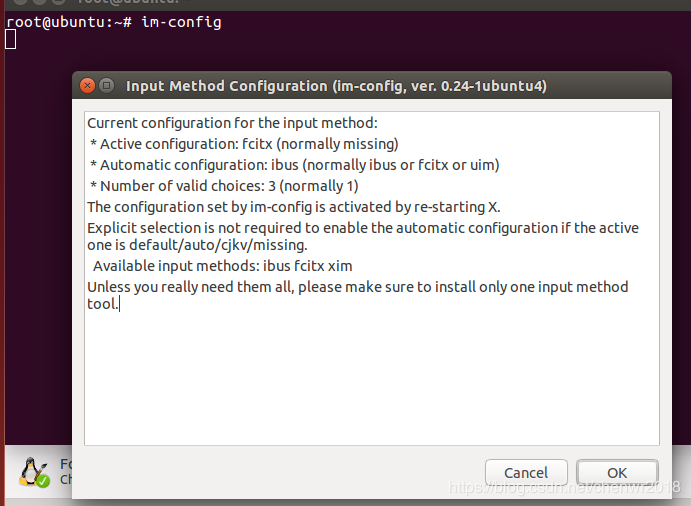Click the 'Active configuration: fcitx' line

pos(244,144)
